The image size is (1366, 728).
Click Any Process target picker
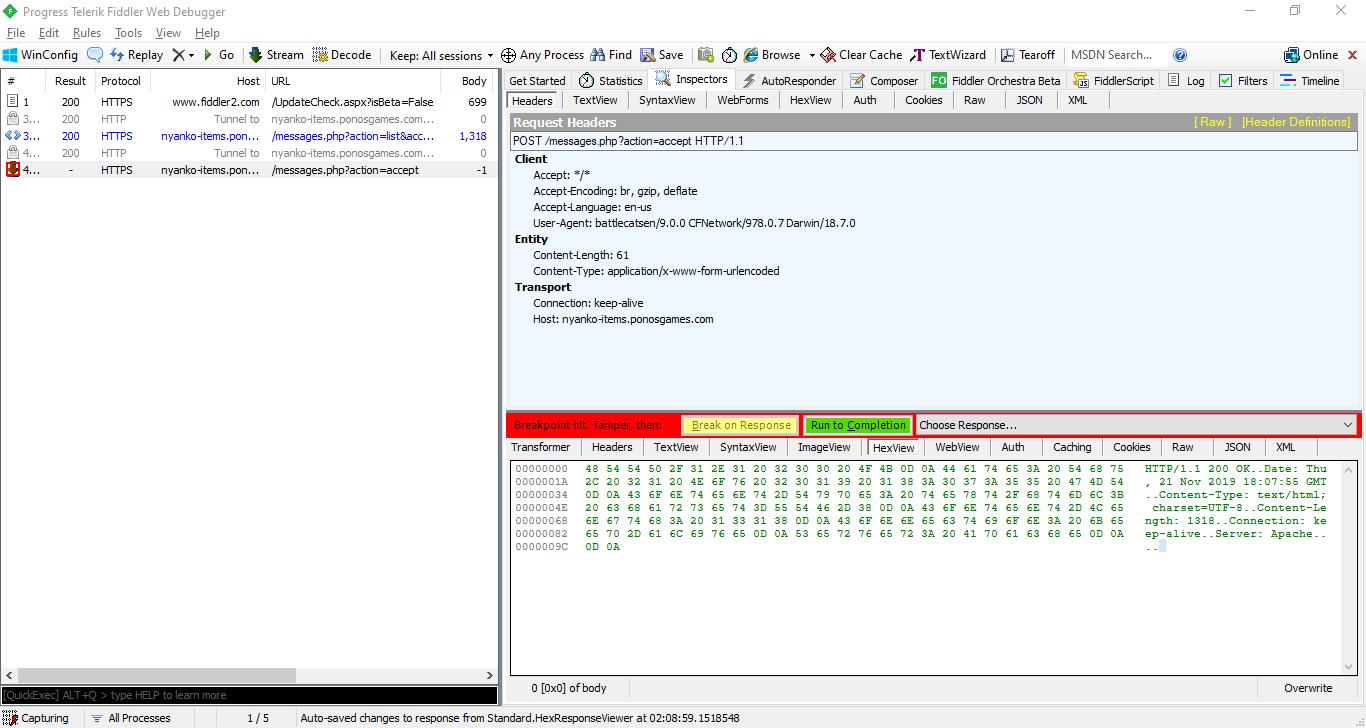(542, 55)
